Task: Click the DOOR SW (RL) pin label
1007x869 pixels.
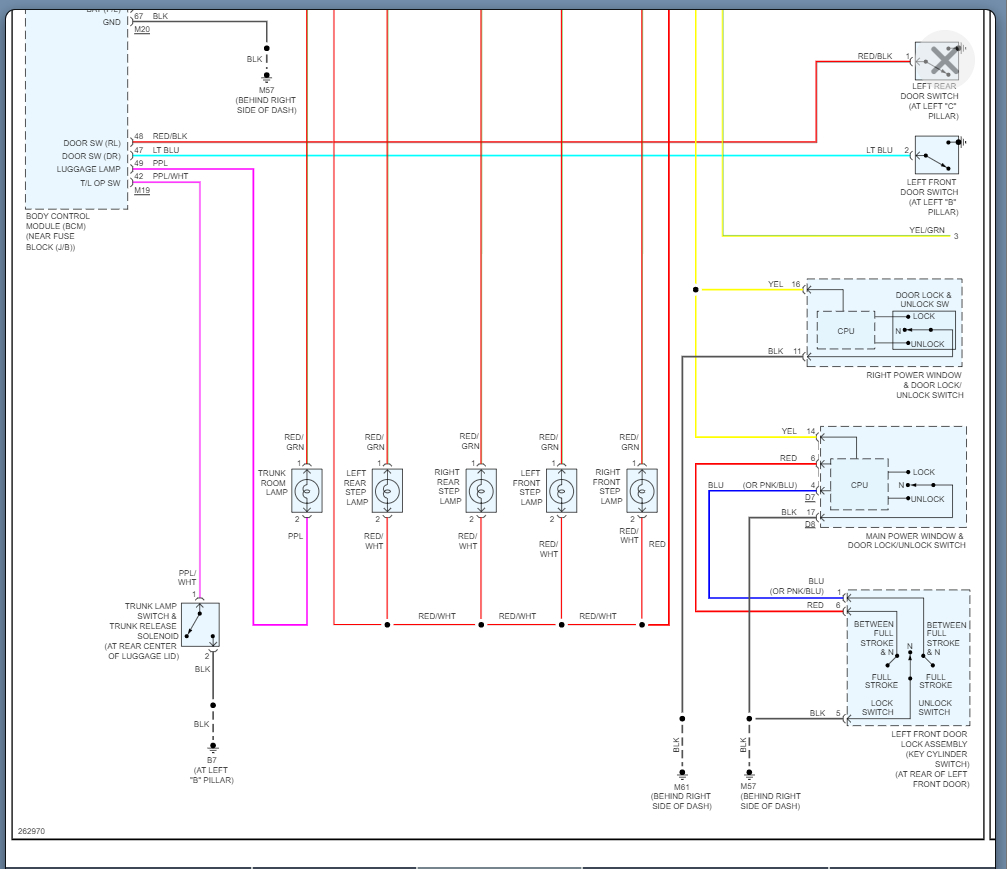Action: coord(92,143)
